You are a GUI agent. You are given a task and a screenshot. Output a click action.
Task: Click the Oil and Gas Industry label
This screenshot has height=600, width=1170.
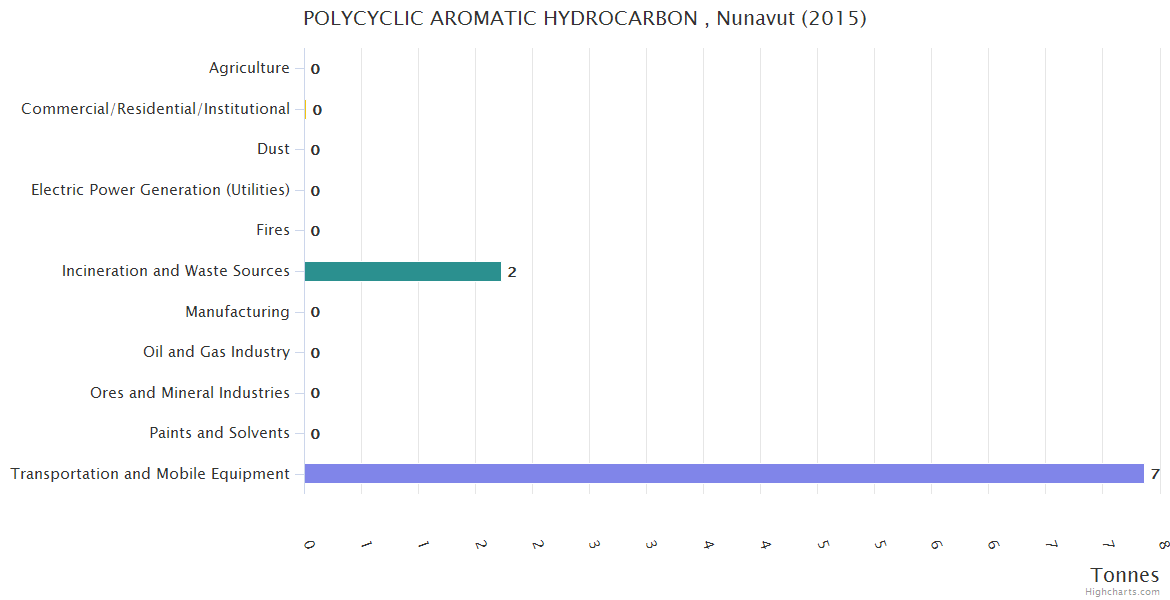pyautogui.click(x=216, y=352)
